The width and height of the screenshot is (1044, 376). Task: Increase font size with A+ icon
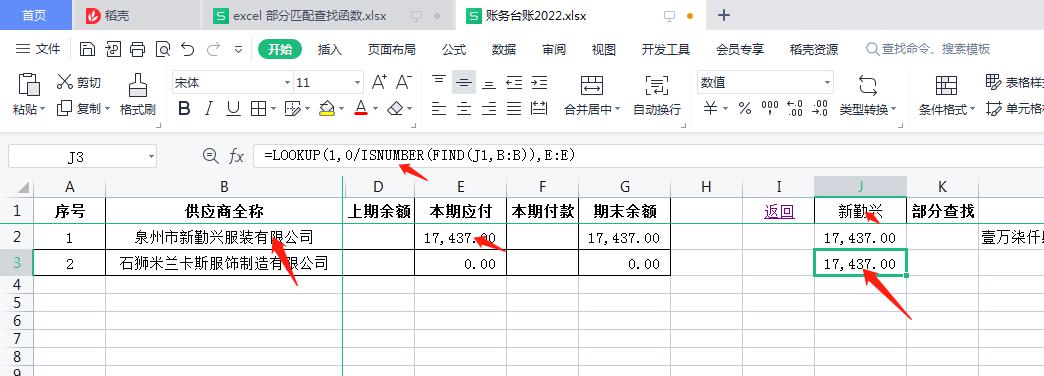point(379,83)
